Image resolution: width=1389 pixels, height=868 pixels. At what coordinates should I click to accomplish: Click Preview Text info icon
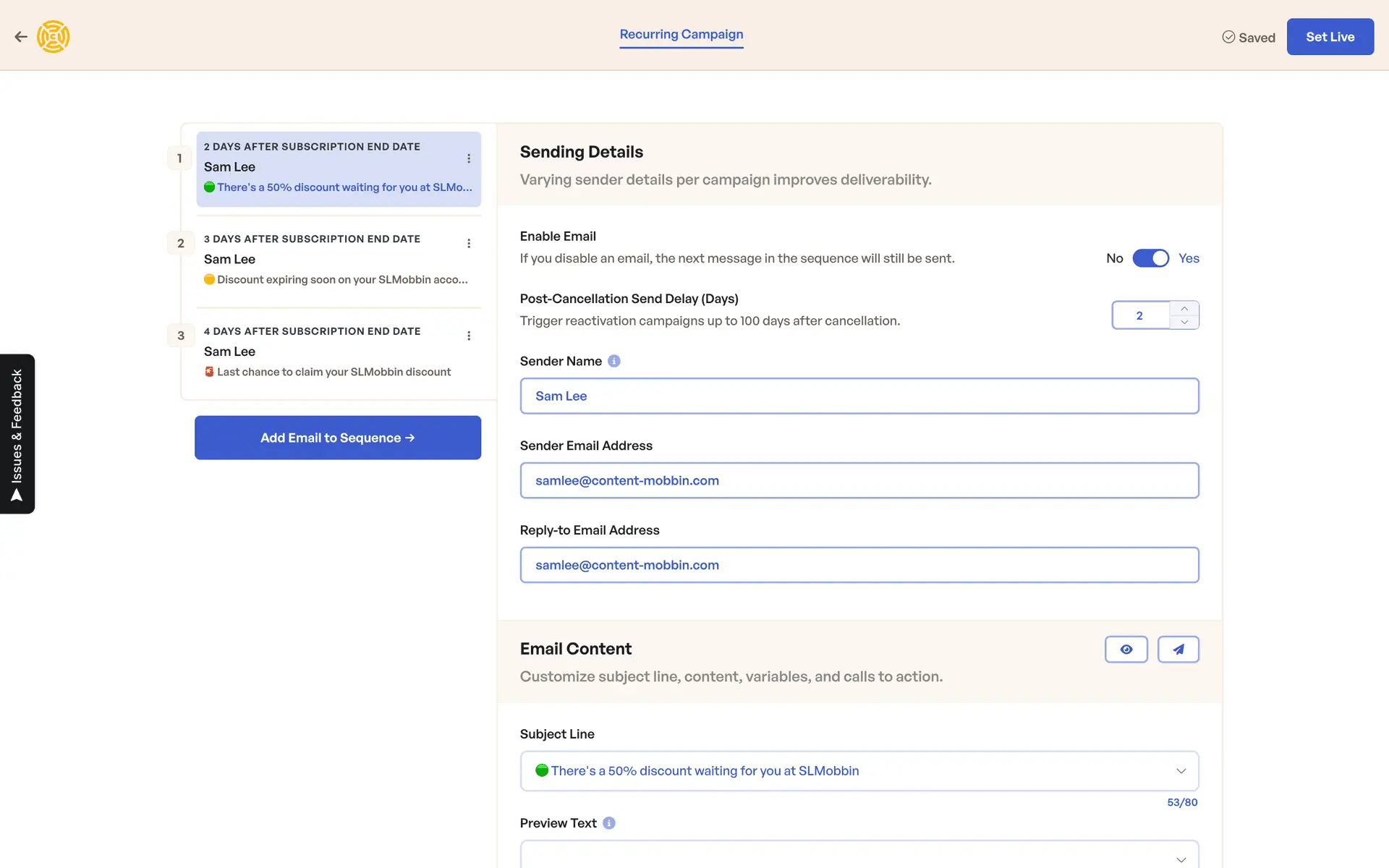point(609,823)
